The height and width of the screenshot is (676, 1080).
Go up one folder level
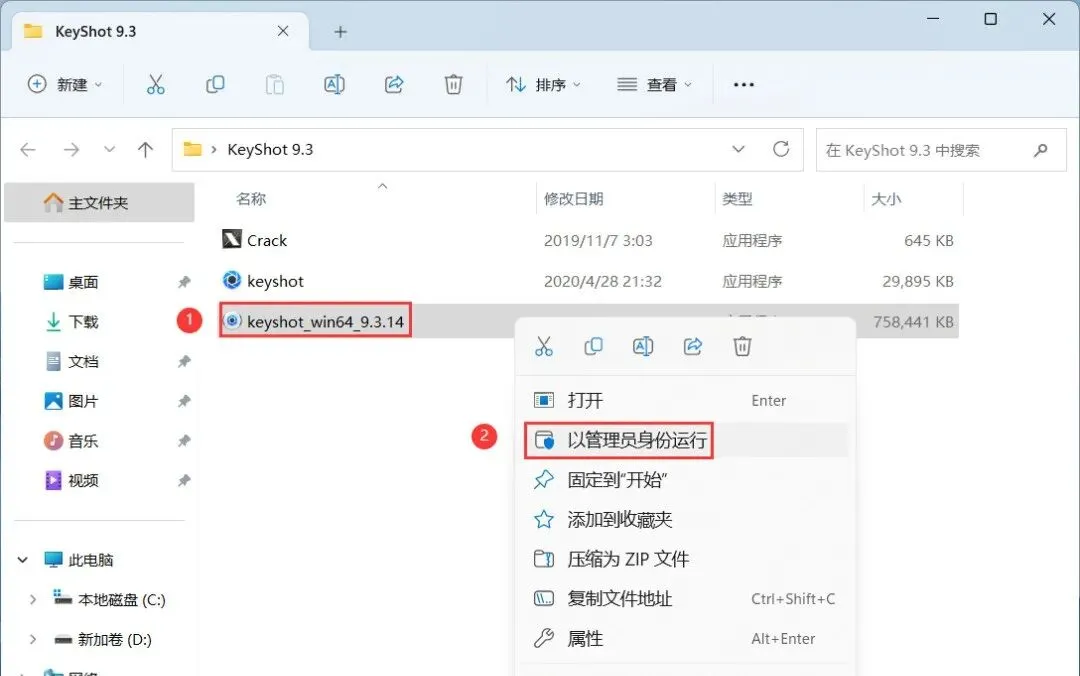tap(145, 150)
